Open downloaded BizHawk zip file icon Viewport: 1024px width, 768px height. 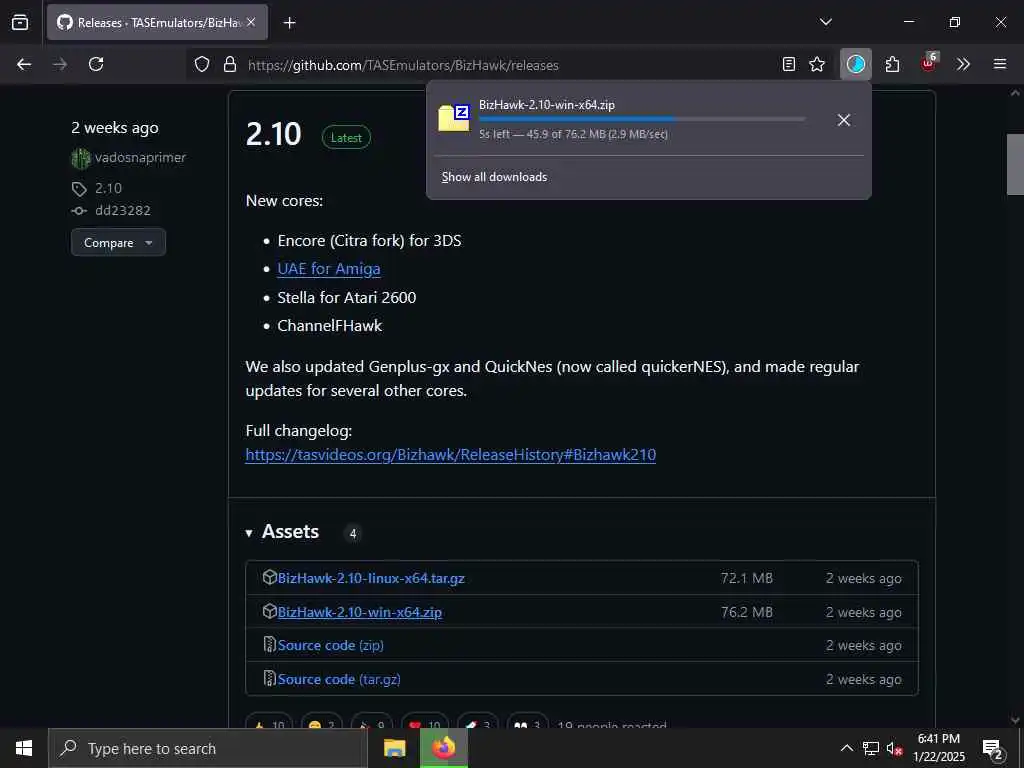coord(454,118)
